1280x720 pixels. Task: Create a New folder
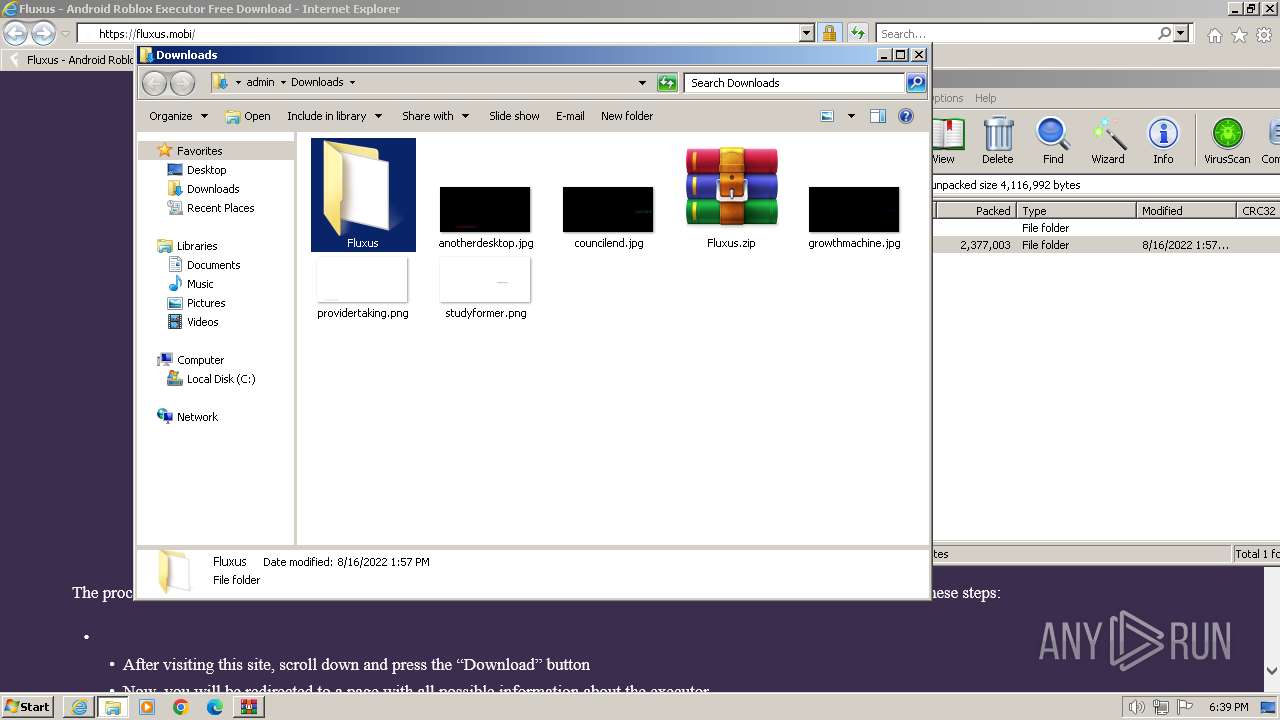(x=627, y=116)
